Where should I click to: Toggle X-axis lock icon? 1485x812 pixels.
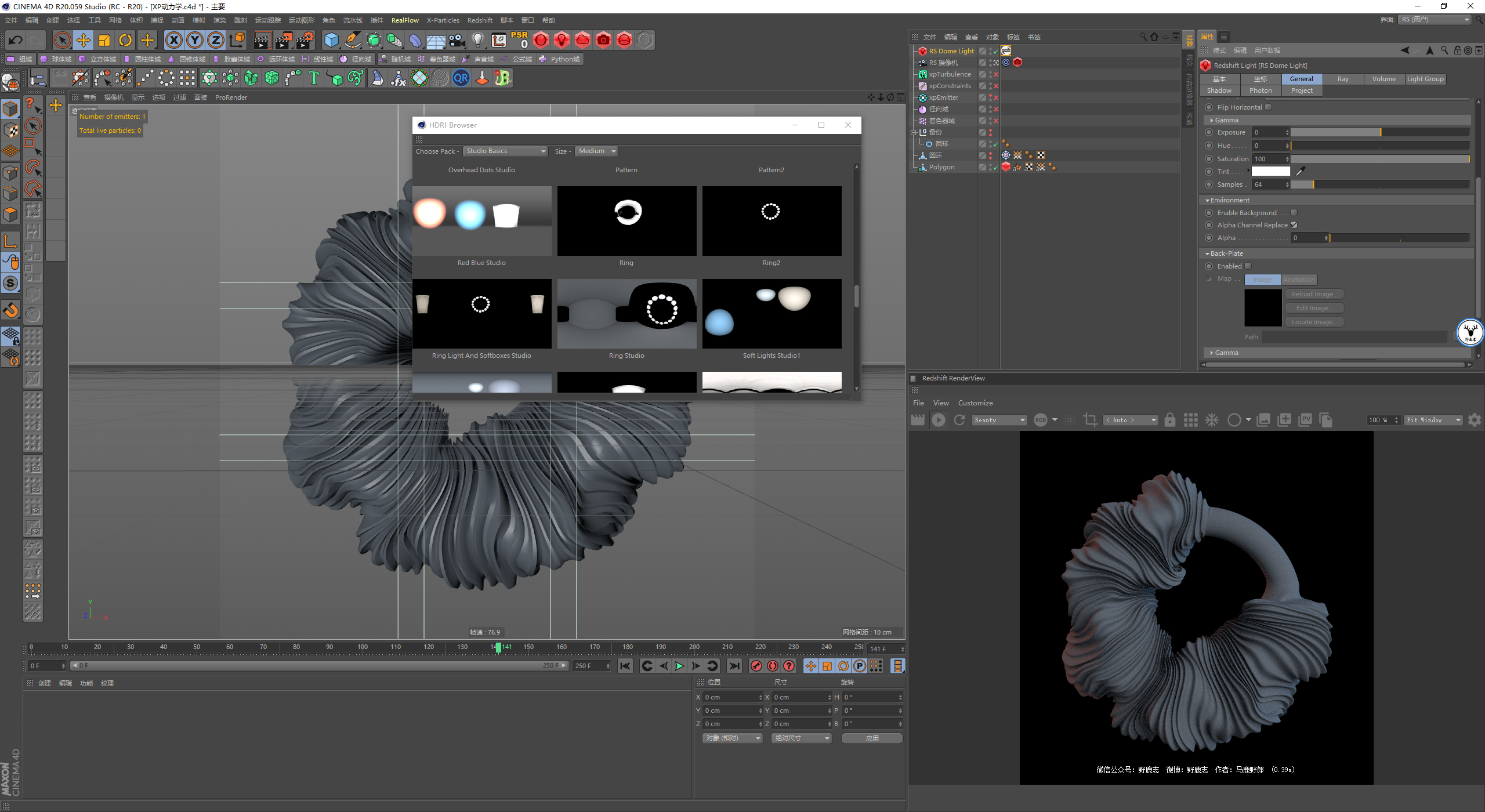[173, 40]
